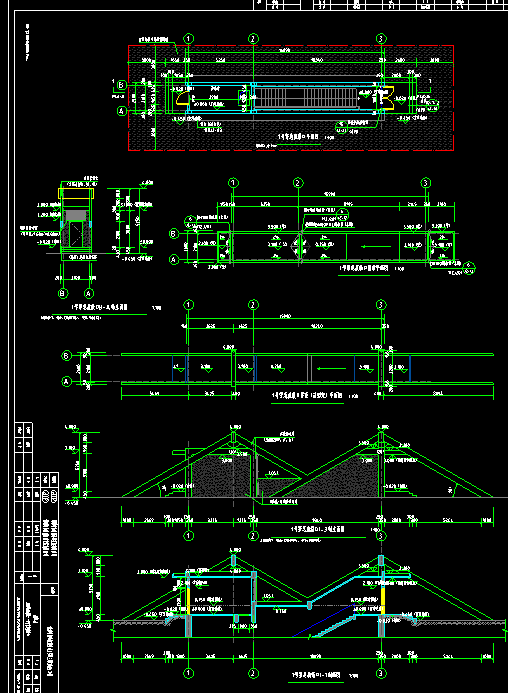The image size is (508, 693).
Task: Select the direction arrow in the third plan
Action: 332,368
